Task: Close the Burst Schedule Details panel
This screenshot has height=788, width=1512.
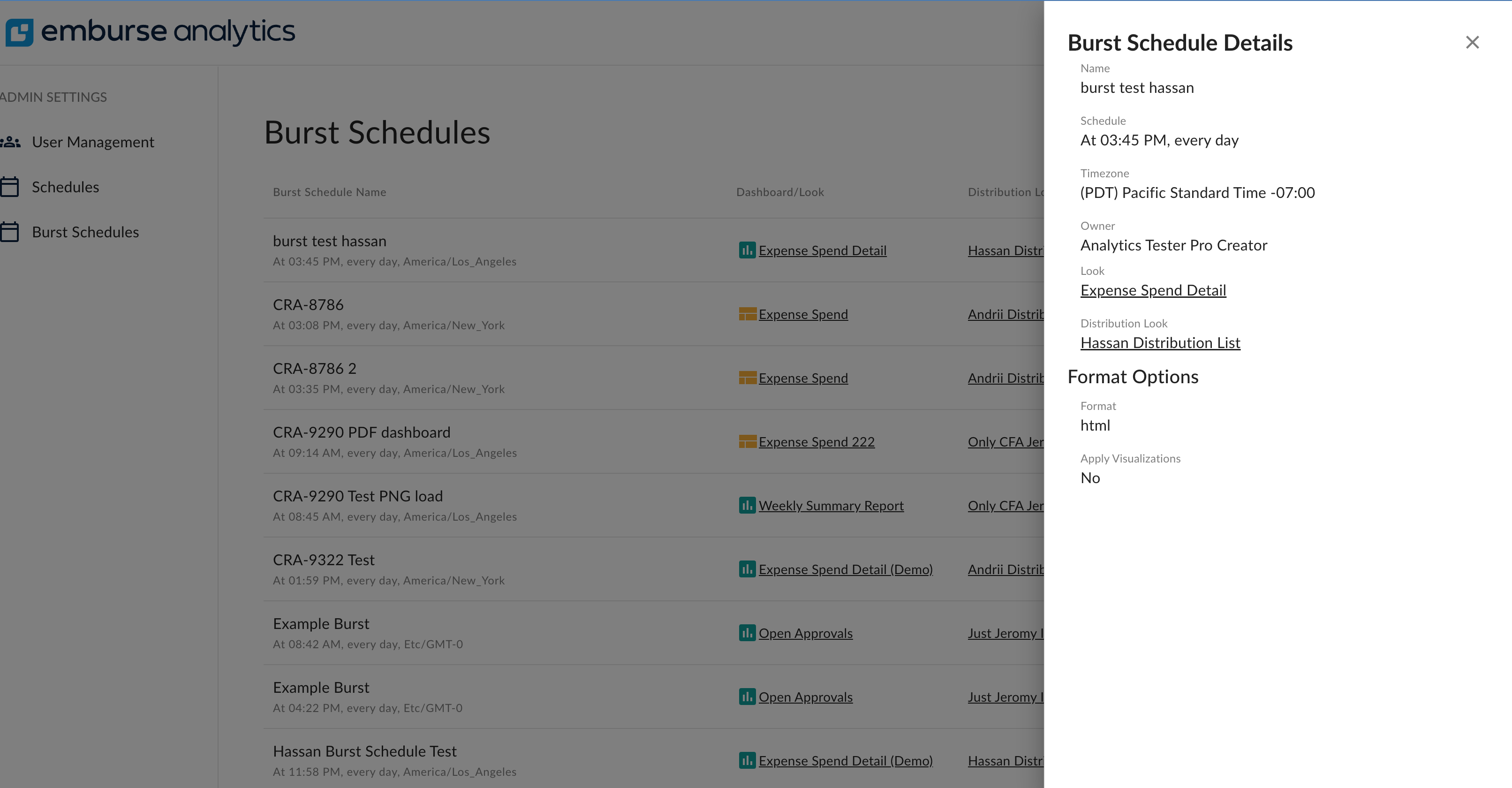Action: click(x=1472, y=42)
